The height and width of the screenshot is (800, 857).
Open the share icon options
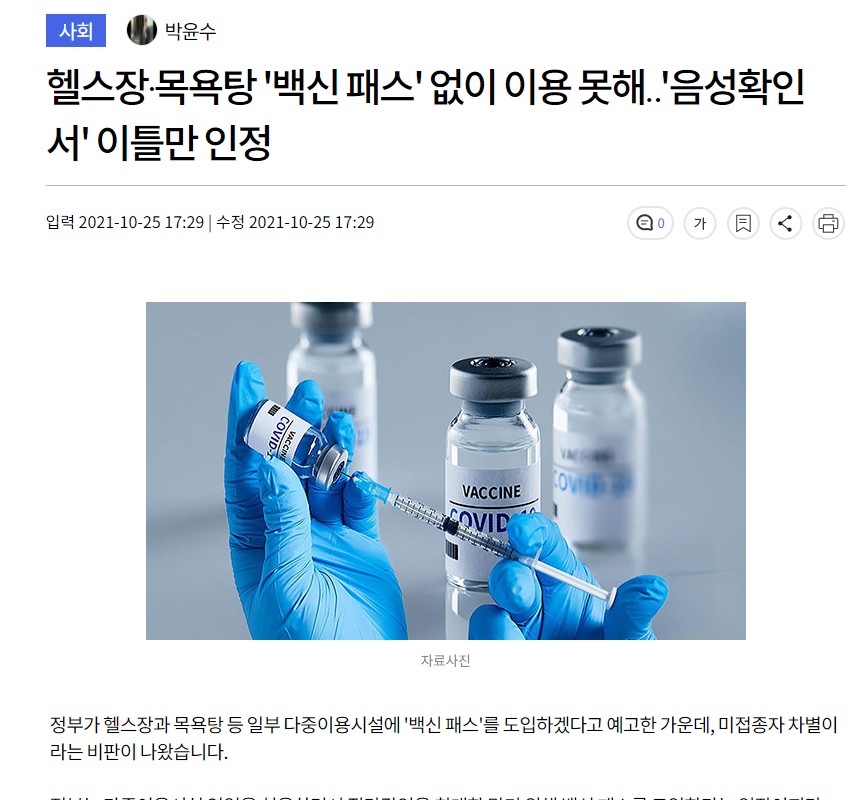click(x=785, y=223)
